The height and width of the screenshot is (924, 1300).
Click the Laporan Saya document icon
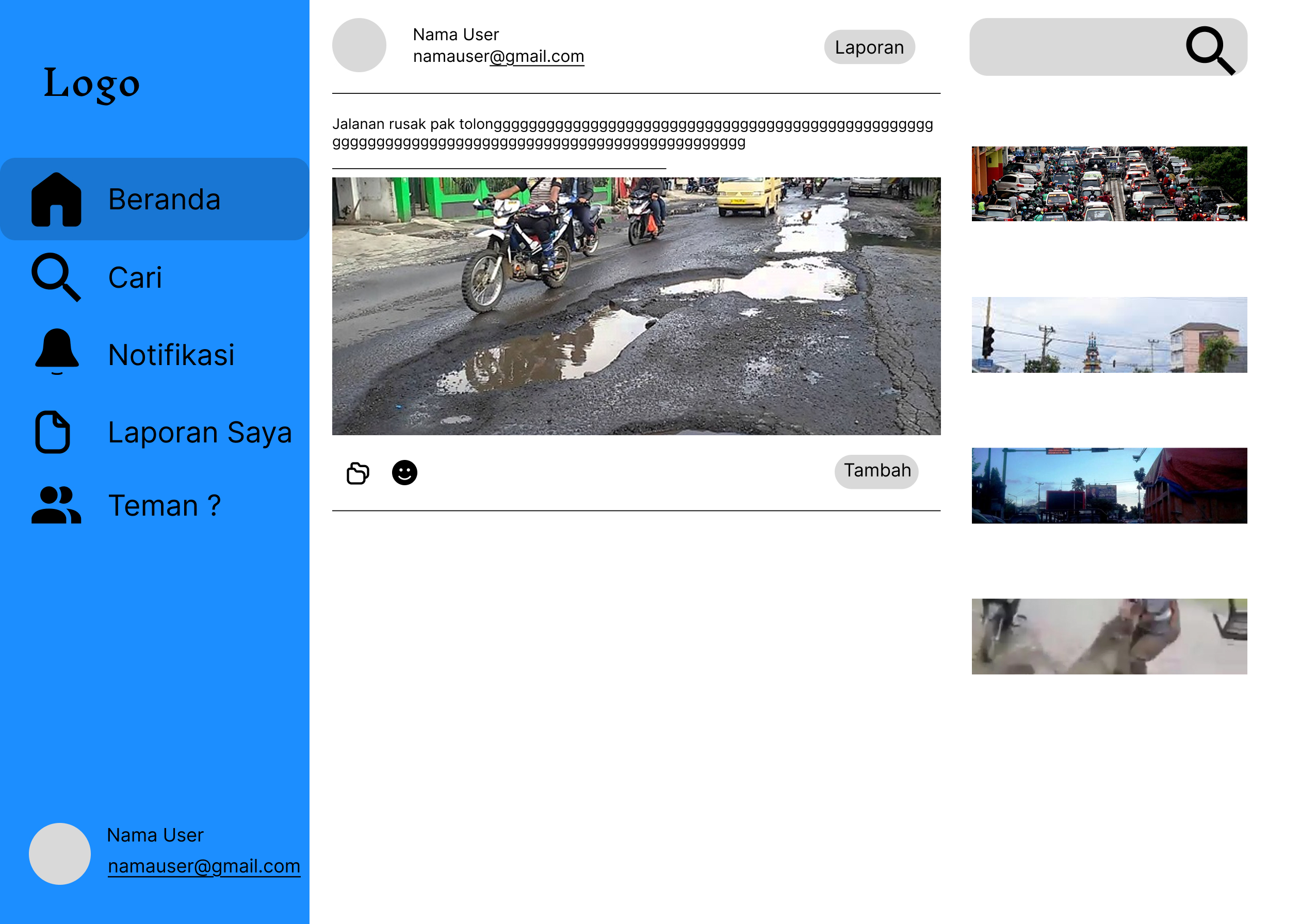53,432
